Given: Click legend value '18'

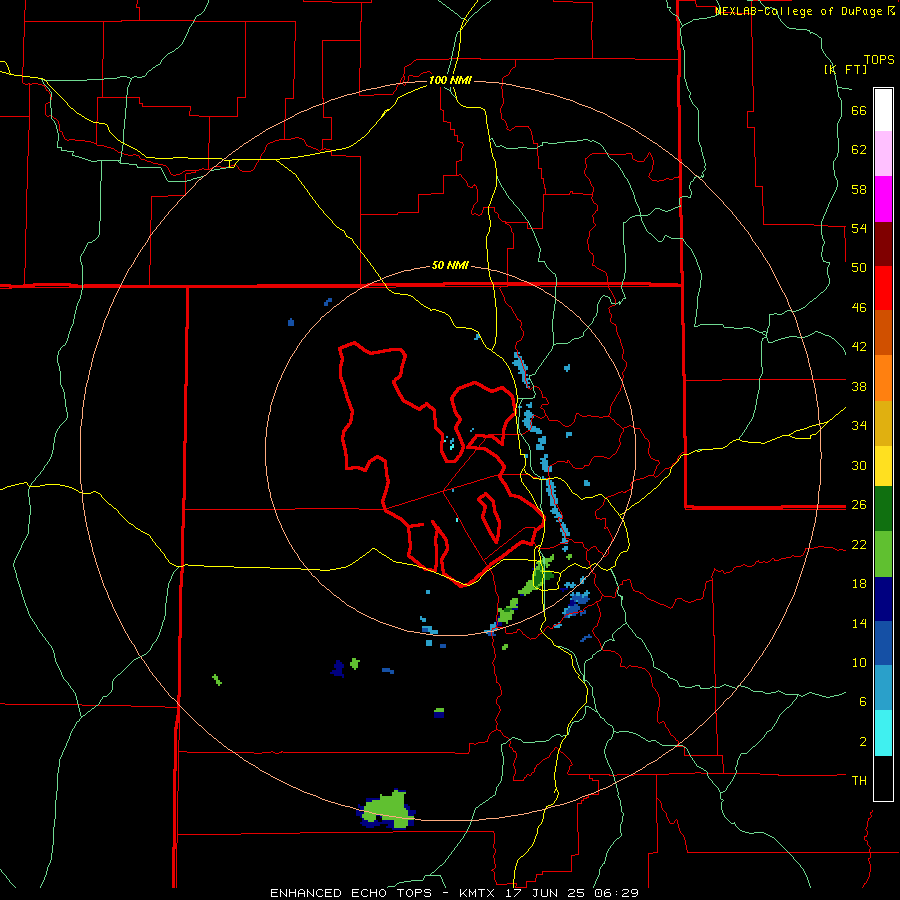Looking at the screenshot, I should (859, 584).
